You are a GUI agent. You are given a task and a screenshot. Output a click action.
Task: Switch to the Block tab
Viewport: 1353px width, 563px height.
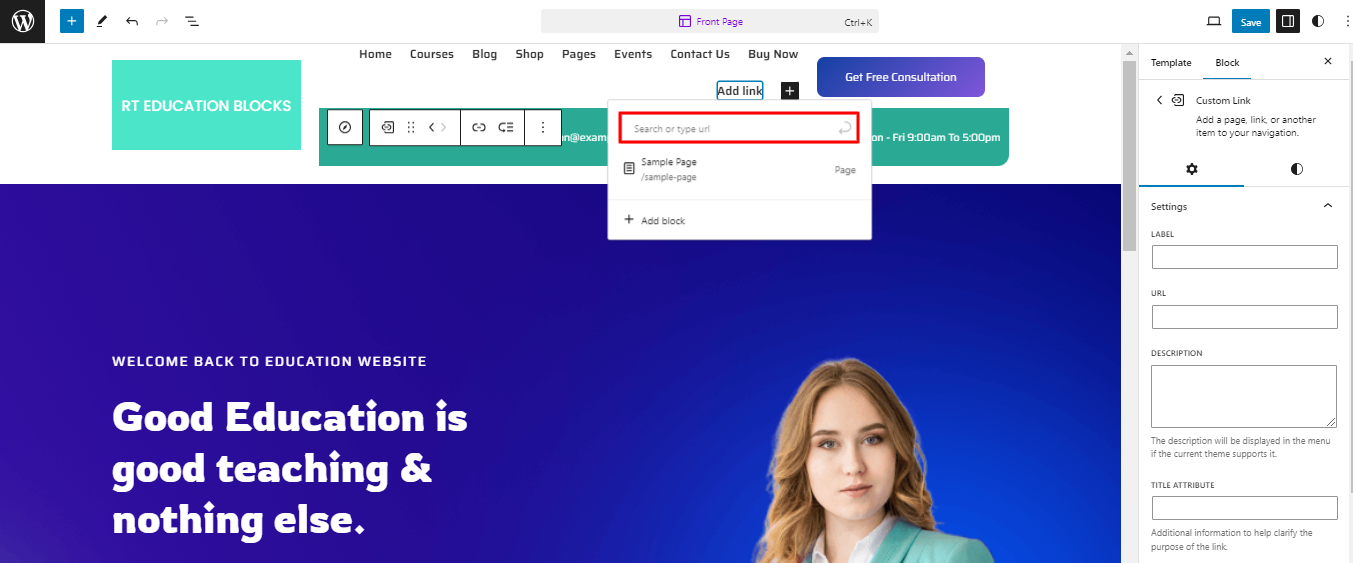pos(1227,62)
